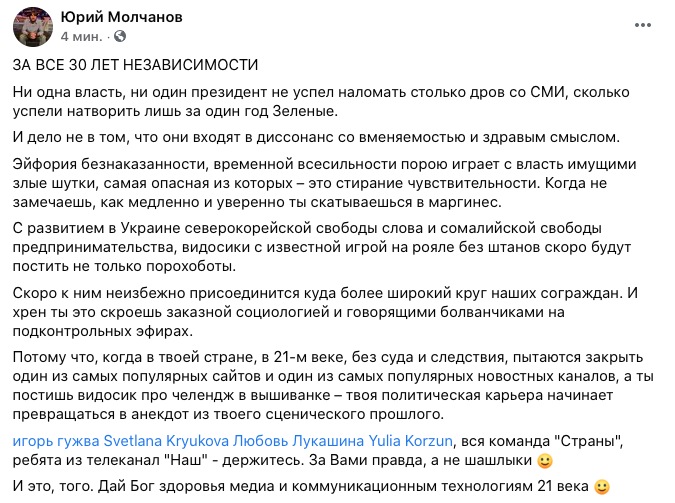Image resolution: width=675 pixels, height=503 pixels.
Task: Click the globe public privacy icon
Action: pyautogui.click(x=121, y=36)
